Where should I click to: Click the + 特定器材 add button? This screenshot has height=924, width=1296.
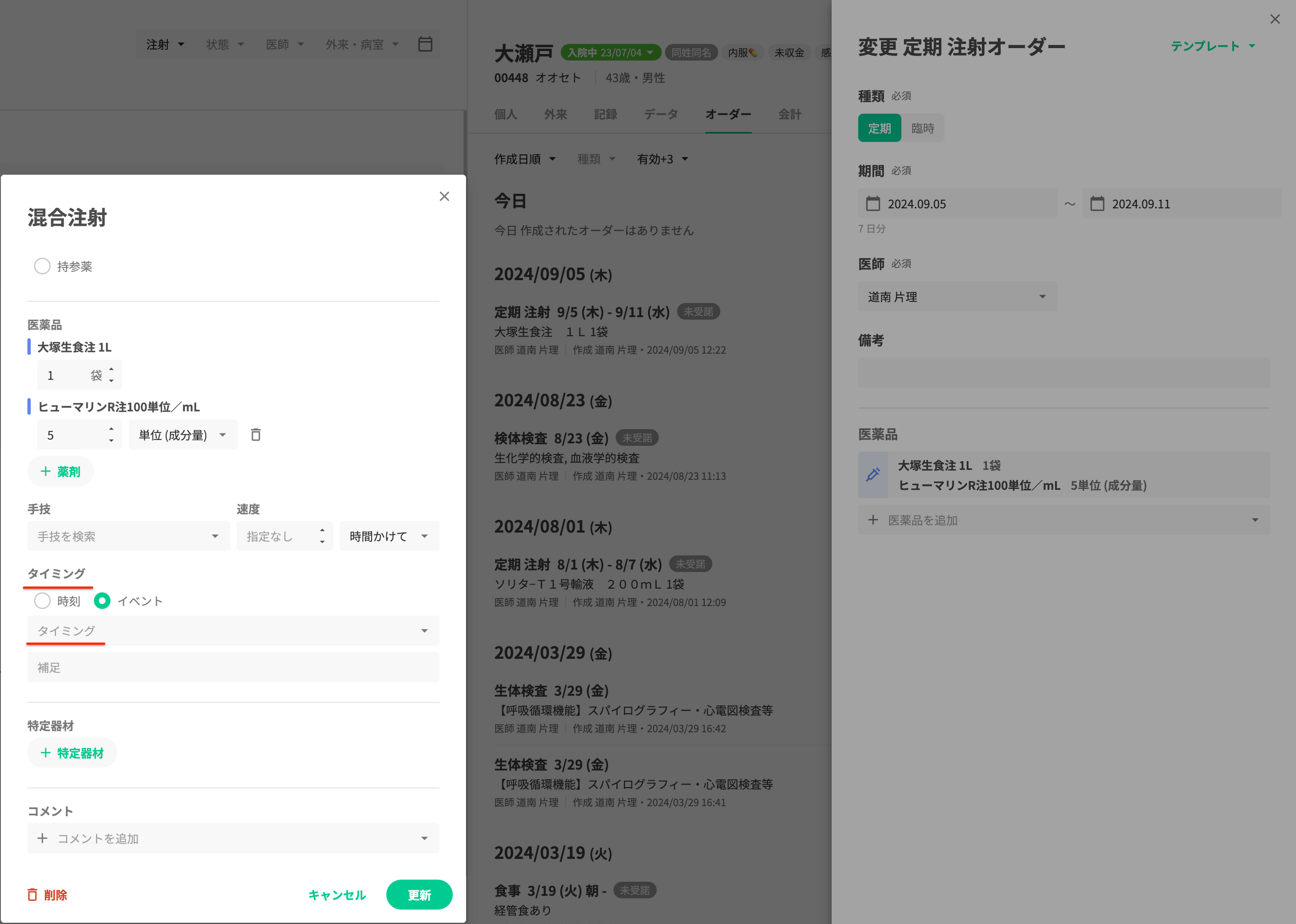coord(72,753)
